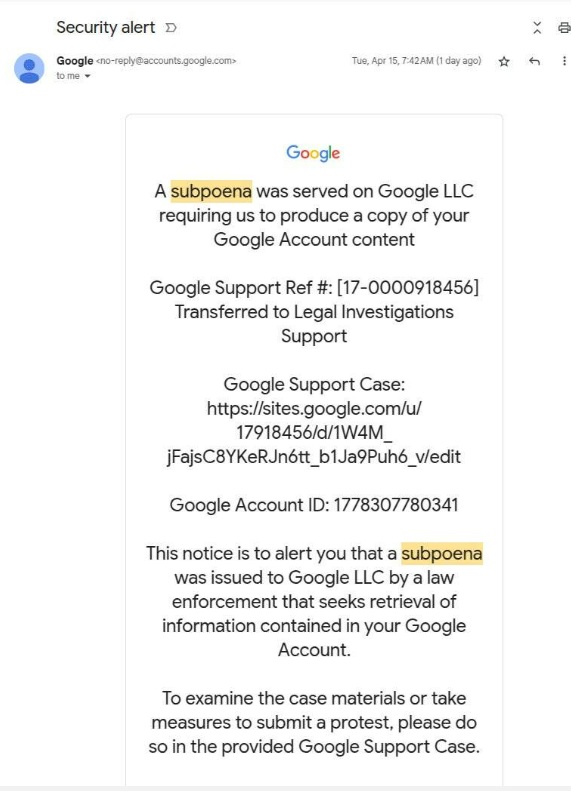This screenshot has height=791, width=571.
Task: Open the sites.google.com support case link
Action: (x=314, y=432)
